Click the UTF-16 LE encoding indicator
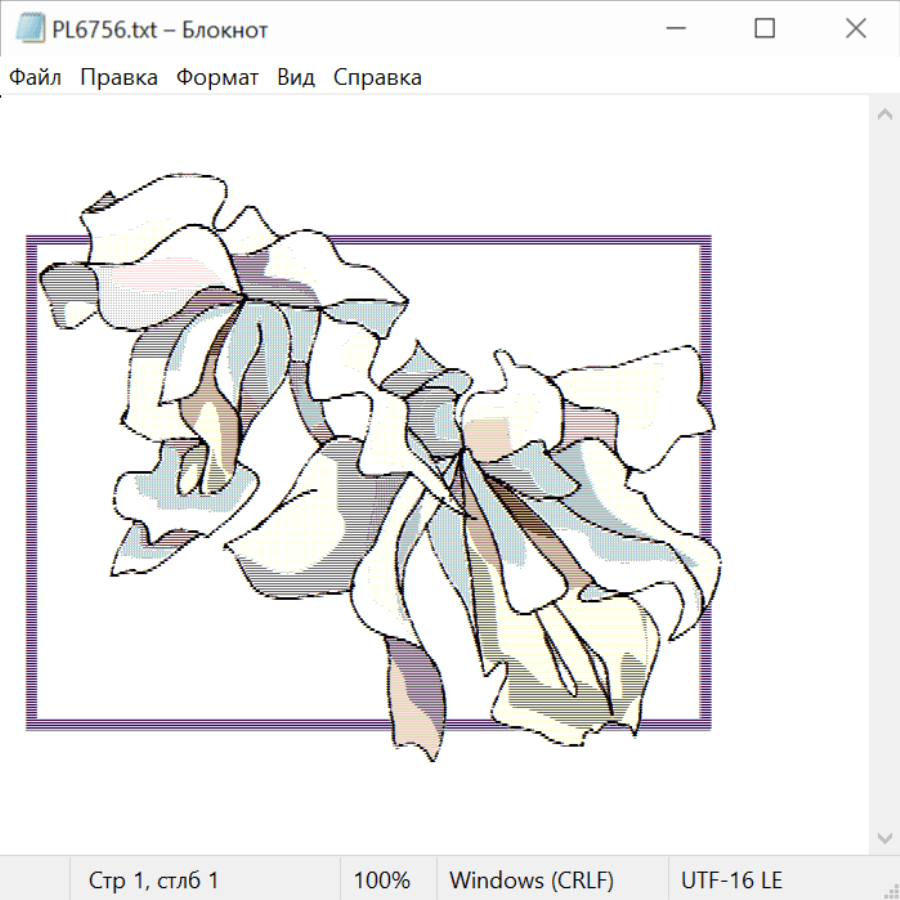Viewport: 900px width, 900px height. (731, 881)
